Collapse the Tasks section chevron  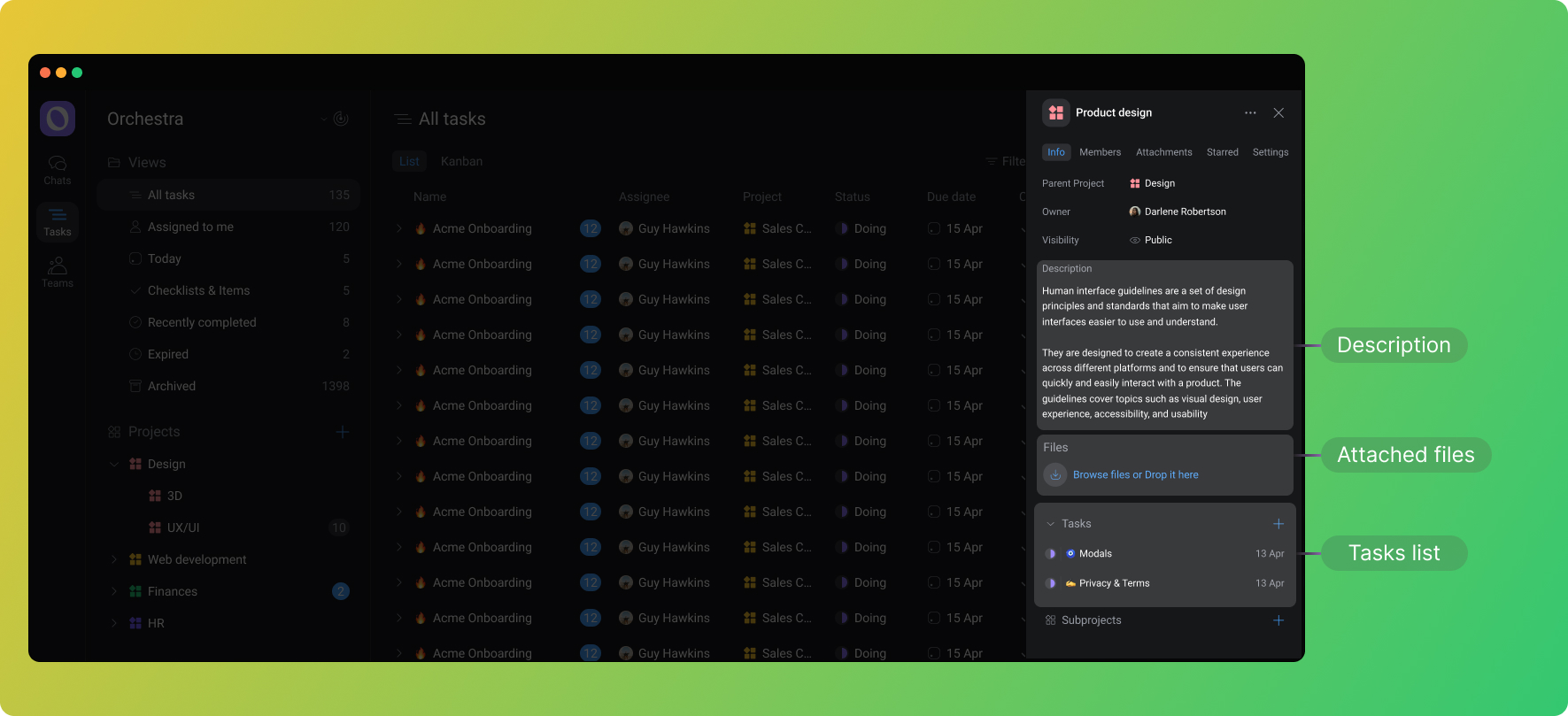pyautogui.click(x=1051, y=524)
